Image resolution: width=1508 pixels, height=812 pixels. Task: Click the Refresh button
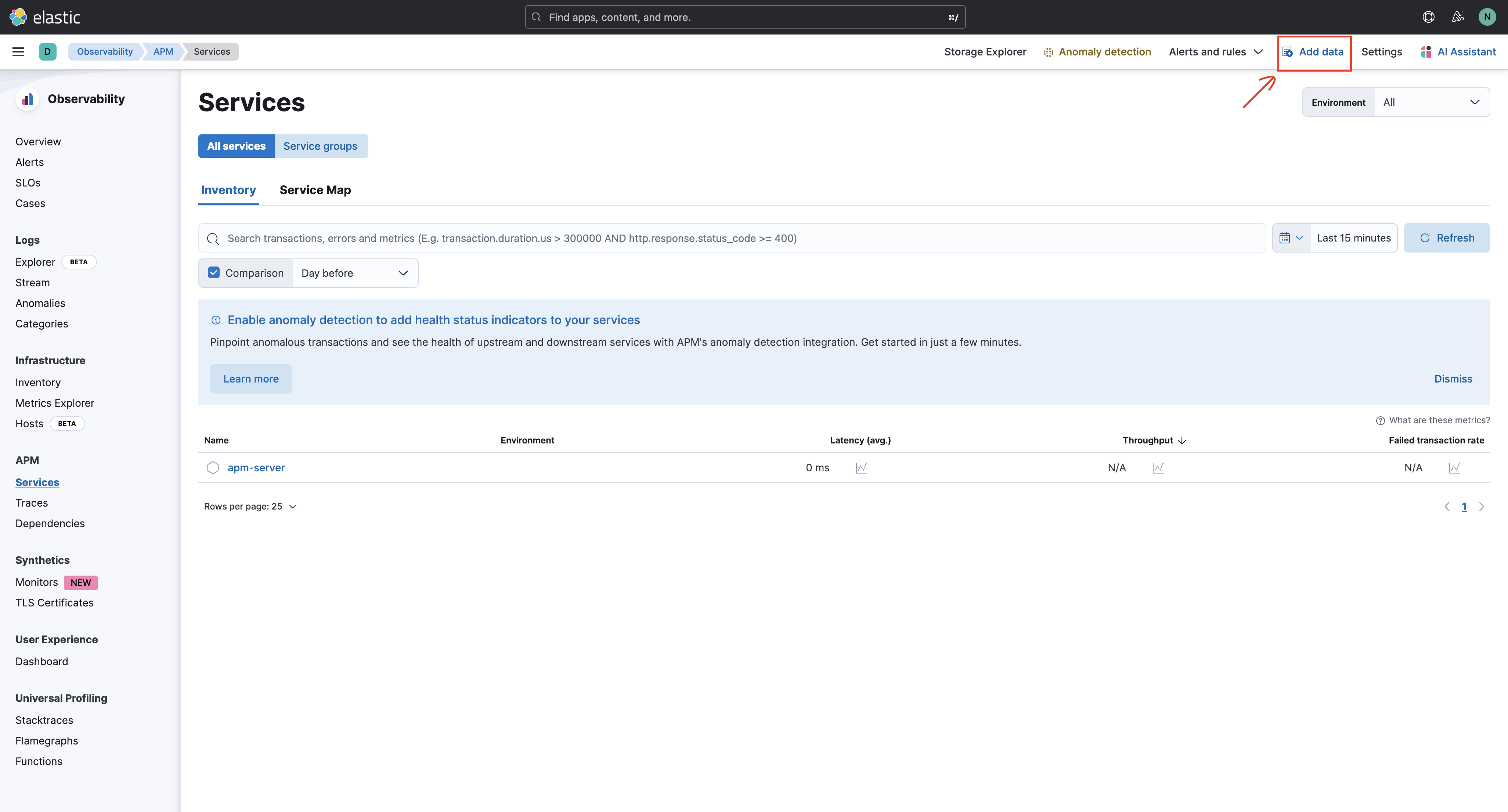[1447, 238]
